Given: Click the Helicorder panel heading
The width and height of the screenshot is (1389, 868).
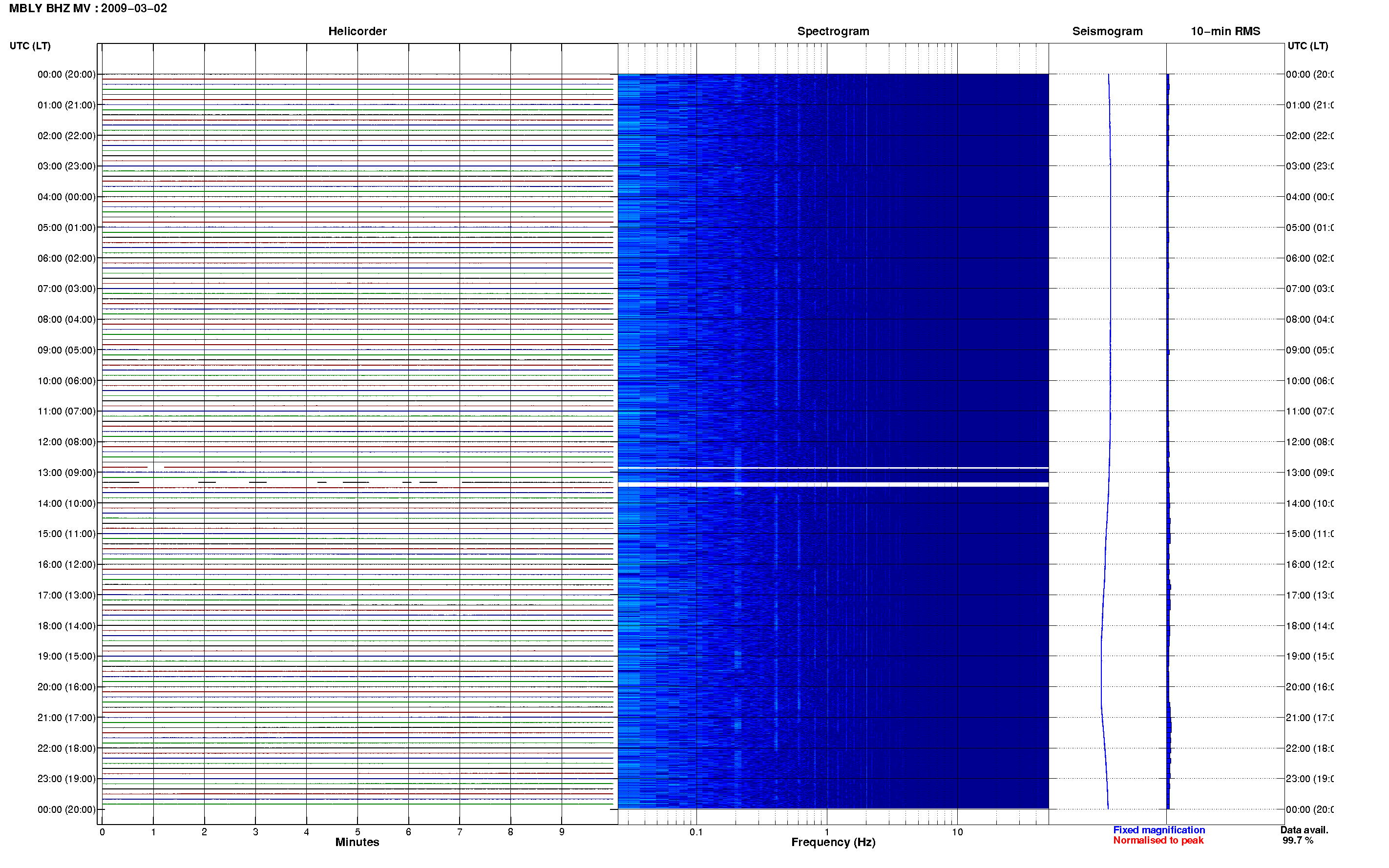Looking at the screenshot, I should [357, 32].
